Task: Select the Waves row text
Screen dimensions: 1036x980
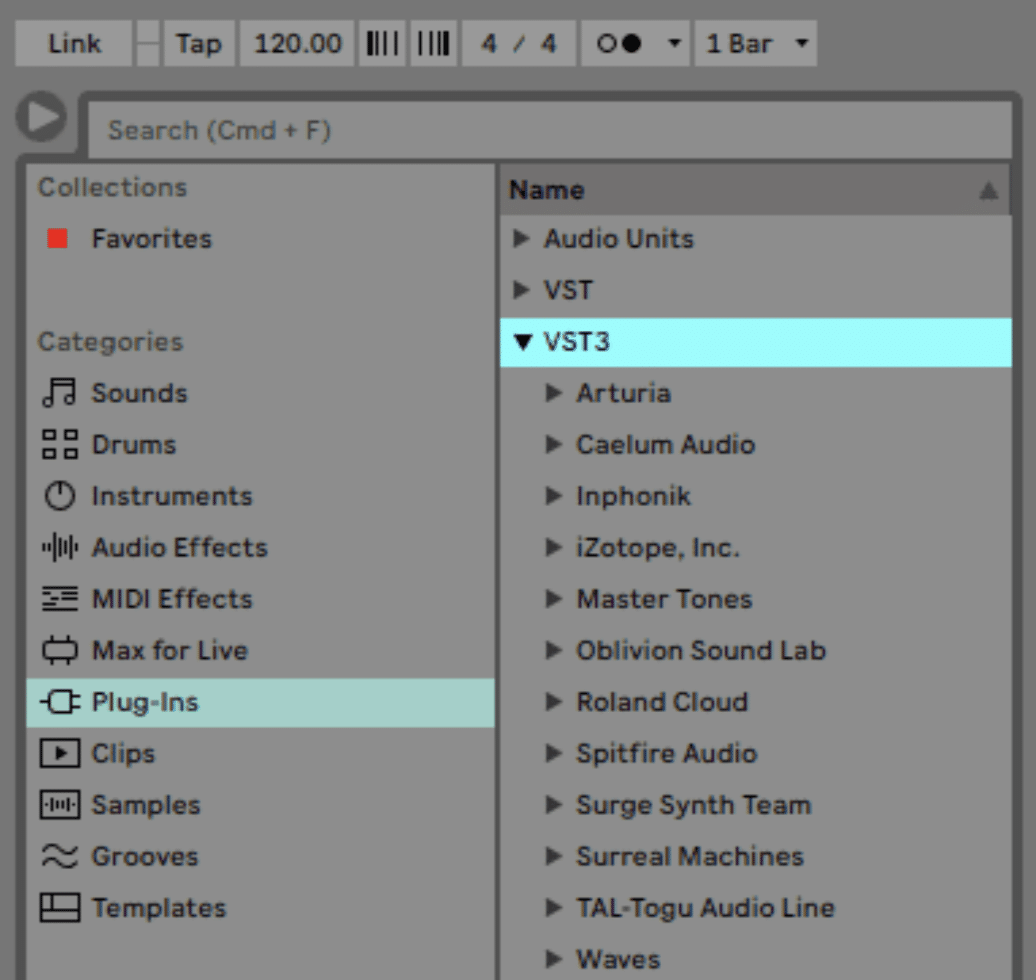Action: click(x=618, y=959)
